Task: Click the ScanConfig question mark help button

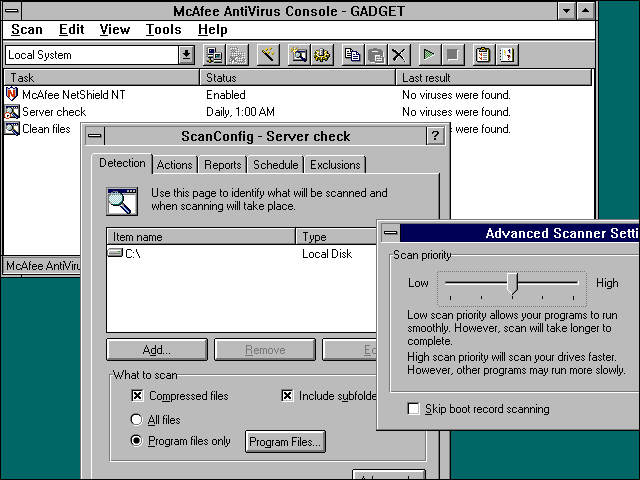Action: (x=435, y=136)
